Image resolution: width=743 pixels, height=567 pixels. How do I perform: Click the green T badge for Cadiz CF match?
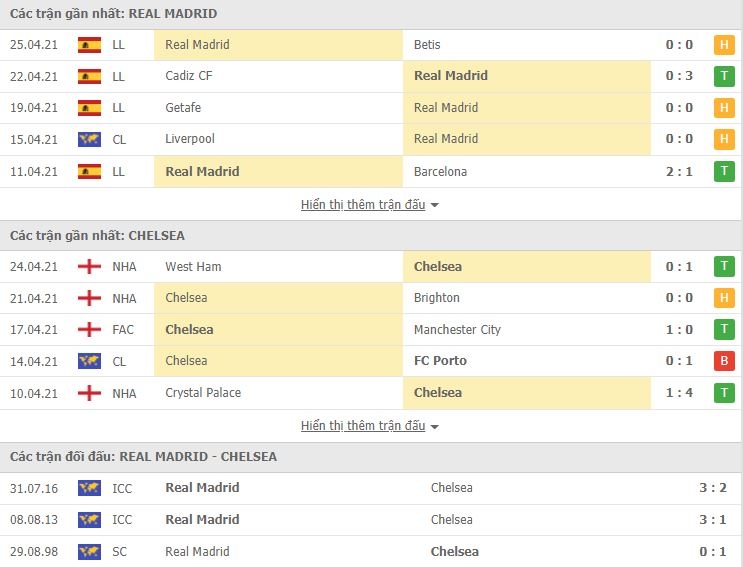(x=724, y=76)
